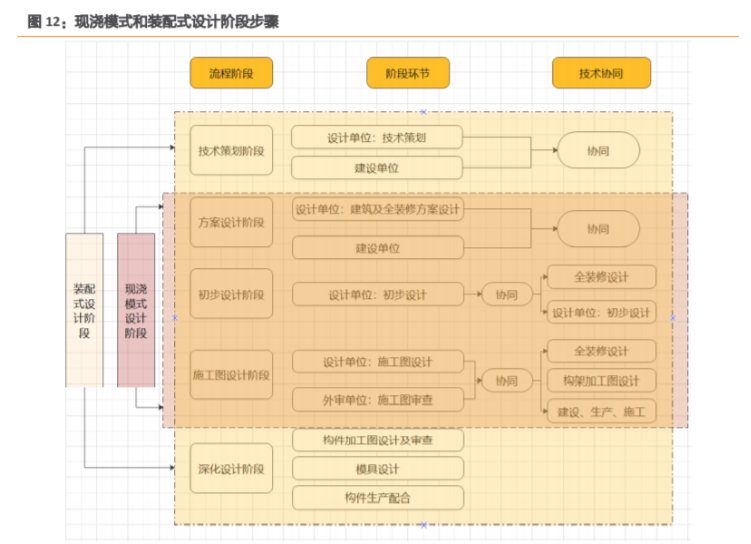
Task: Click the 建设、生产、施工 box
Action: [601, 411]
